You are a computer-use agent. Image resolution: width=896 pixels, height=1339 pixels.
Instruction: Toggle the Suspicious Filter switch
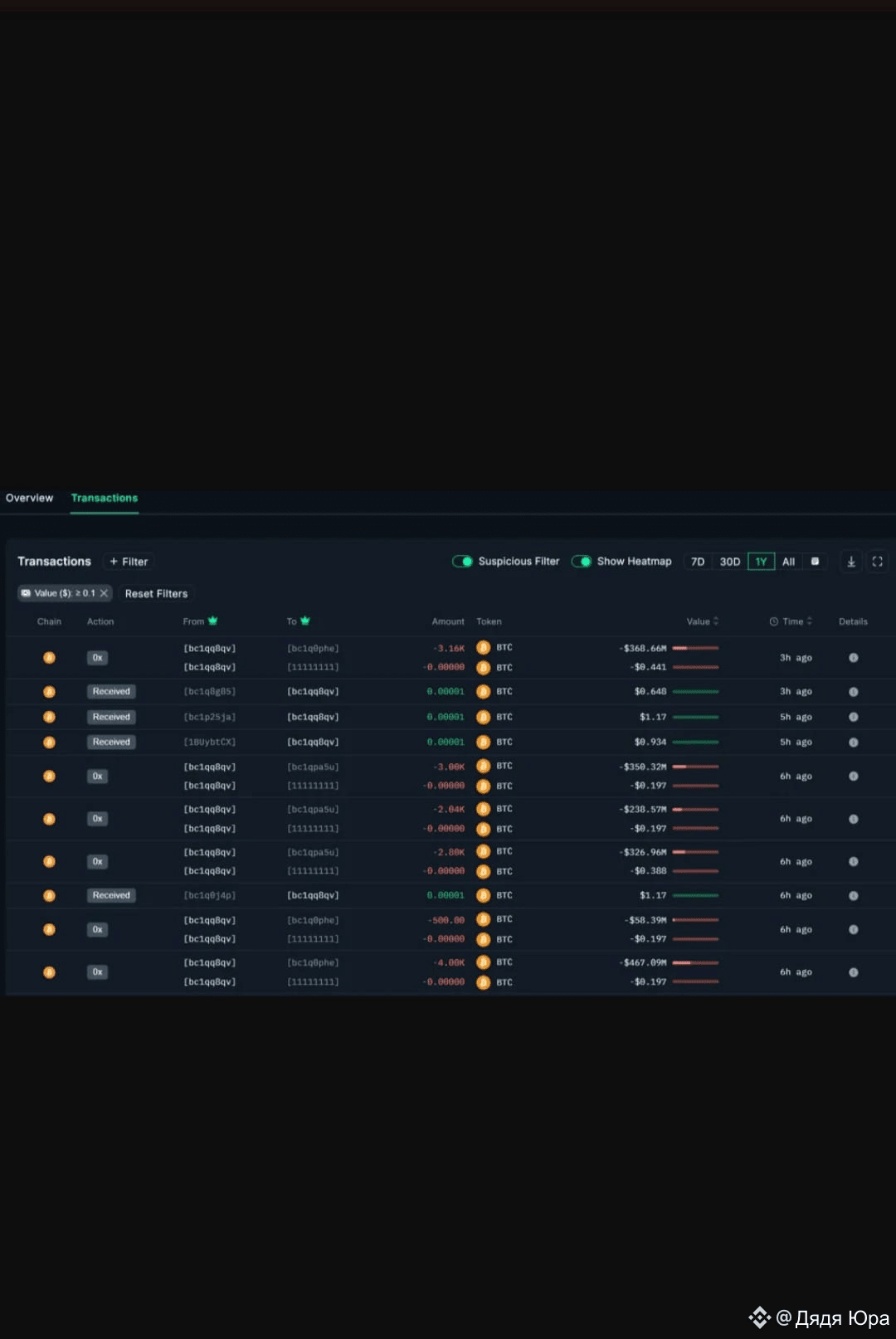point(462,562)
